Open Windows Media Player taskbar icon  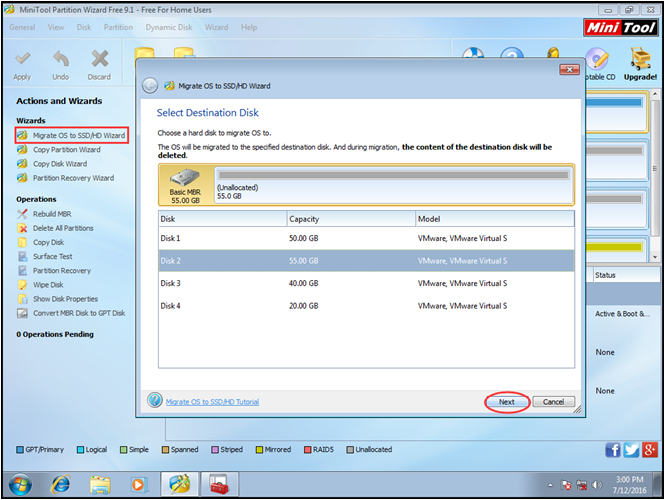pyautogui.click(x=138, y=484)
